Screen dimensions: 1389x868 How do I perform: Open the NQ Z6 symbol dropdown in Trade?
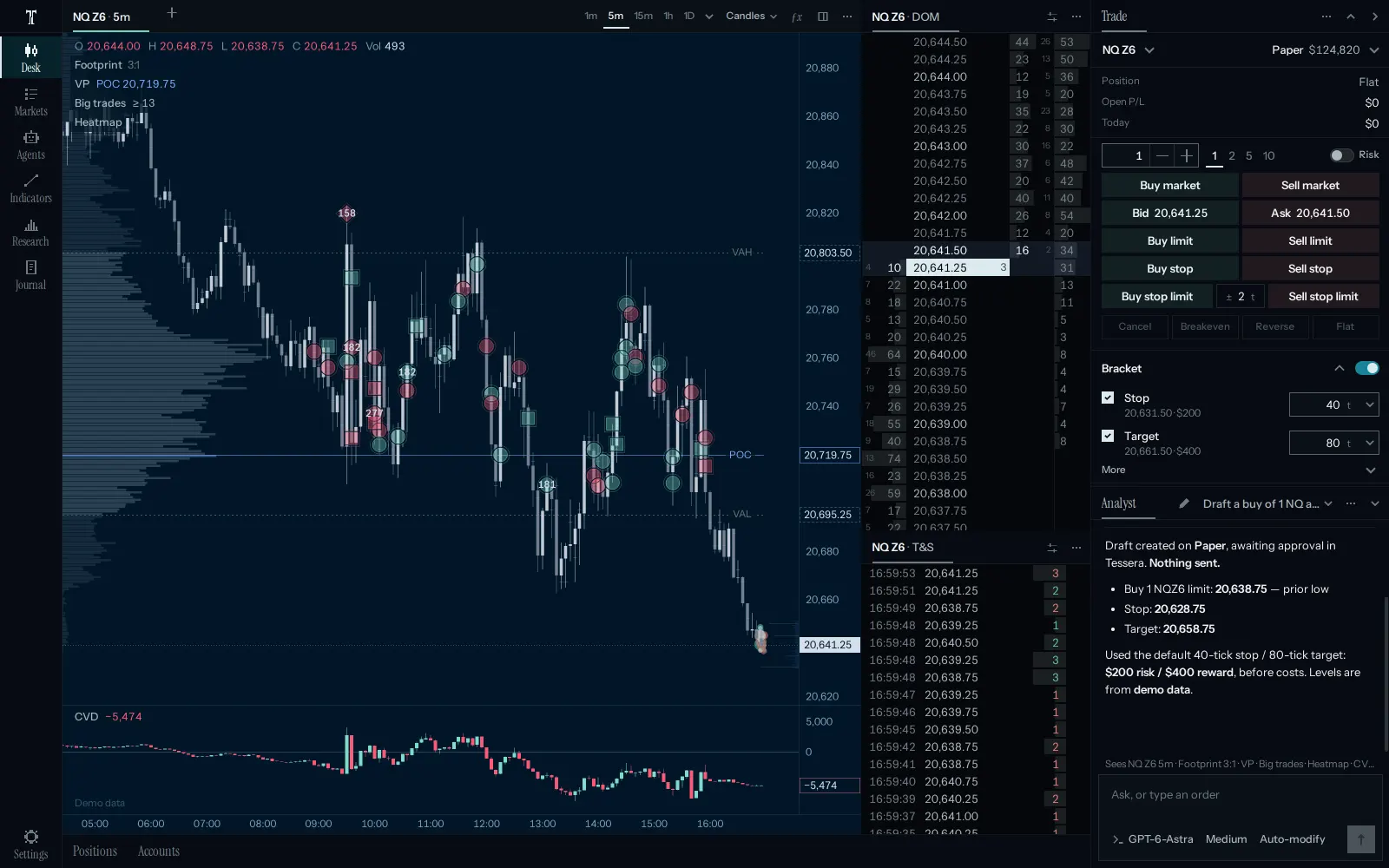point(1128,49)
